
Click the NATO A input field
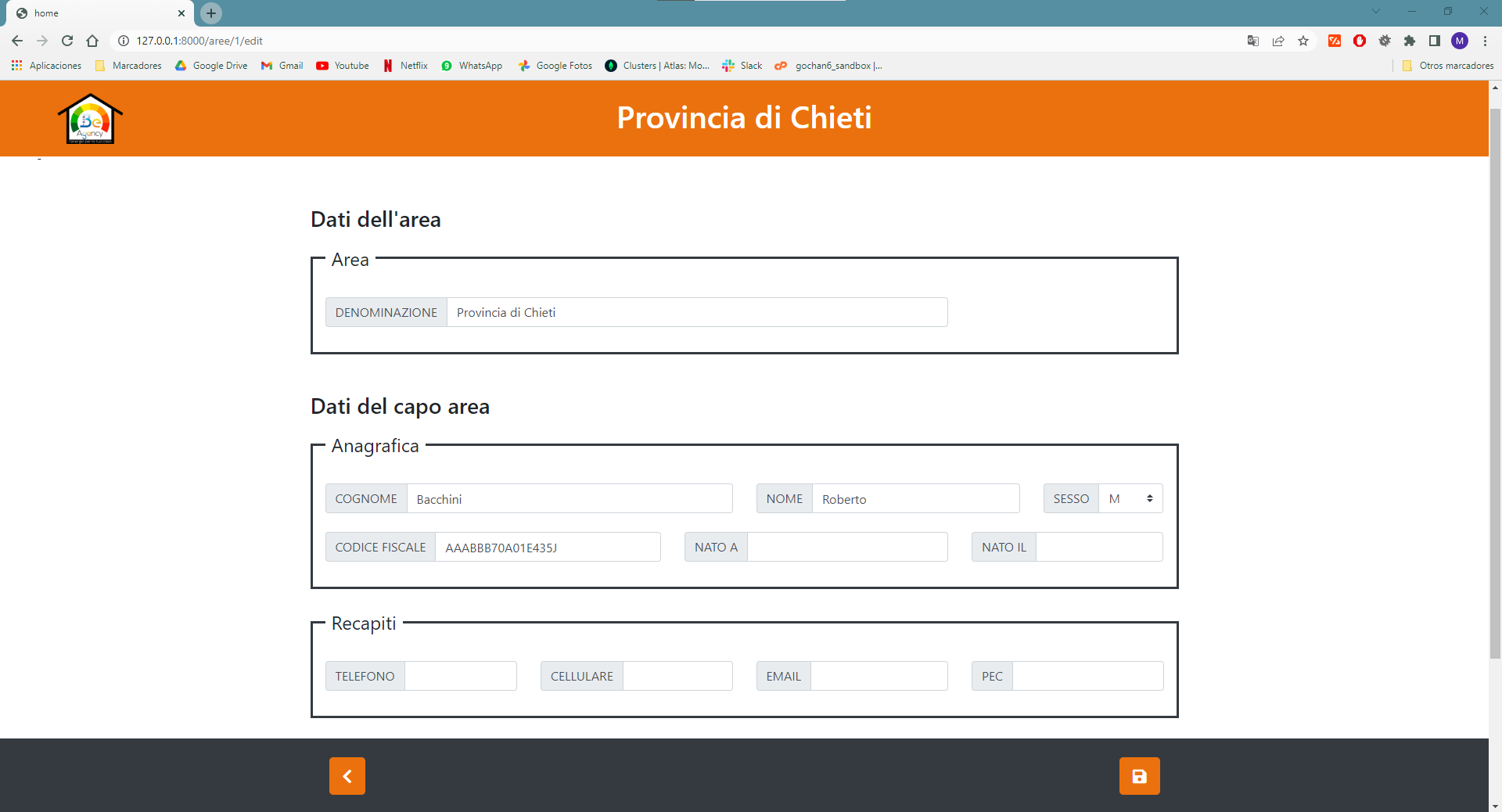click(x=847, y=547)
